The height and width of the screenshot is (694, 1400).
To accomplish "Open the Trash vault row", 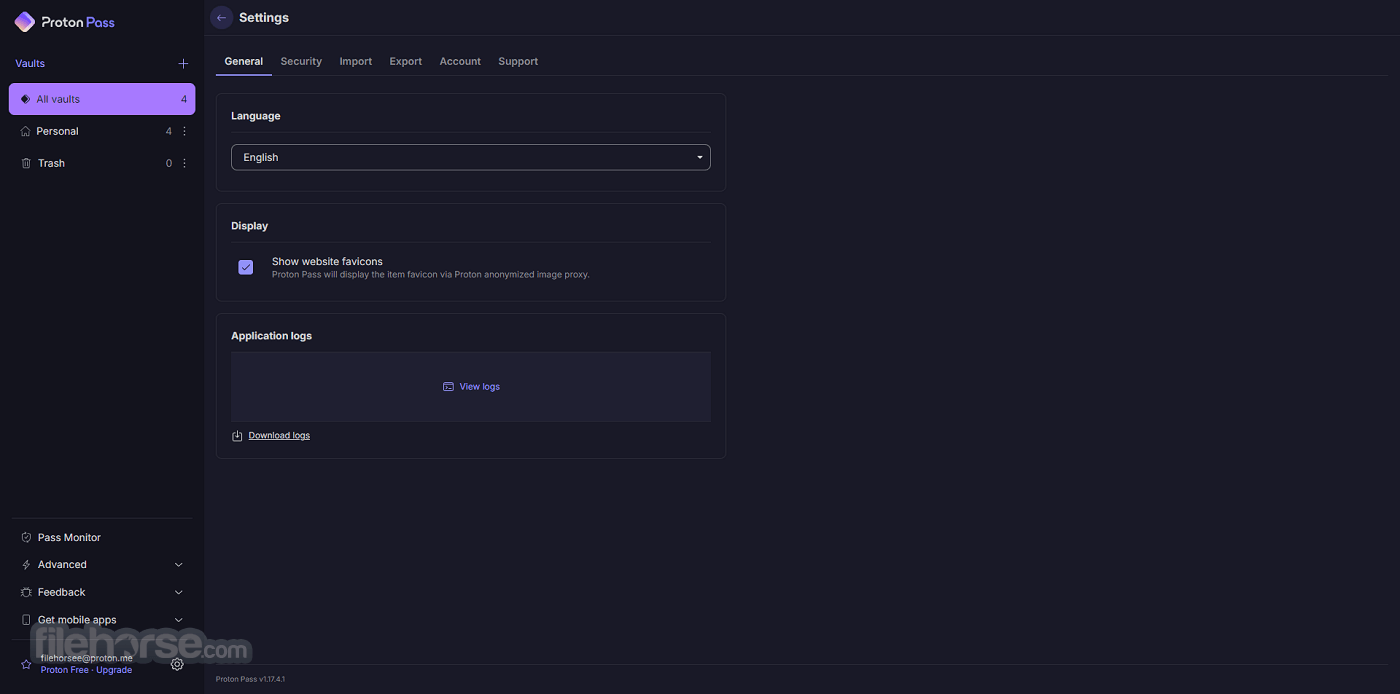I will (102, 163).
